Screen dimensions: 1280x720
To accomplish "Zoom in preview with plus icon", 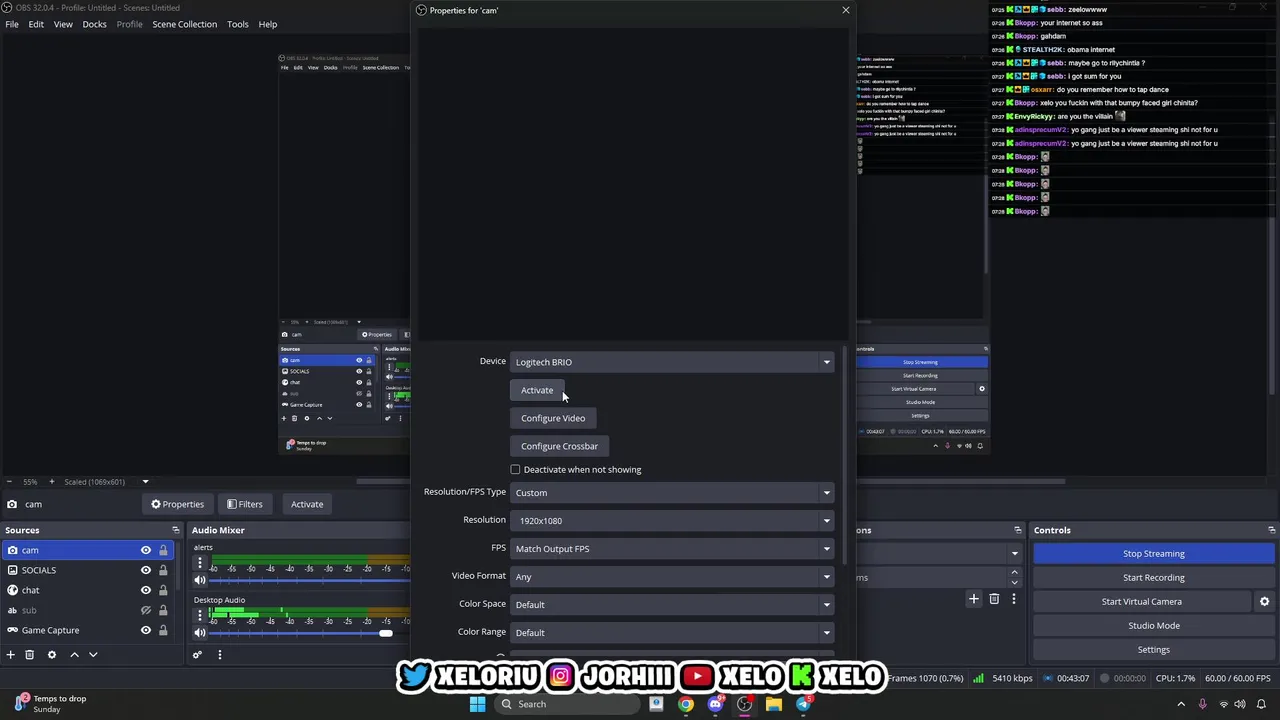I will [51, 482].
